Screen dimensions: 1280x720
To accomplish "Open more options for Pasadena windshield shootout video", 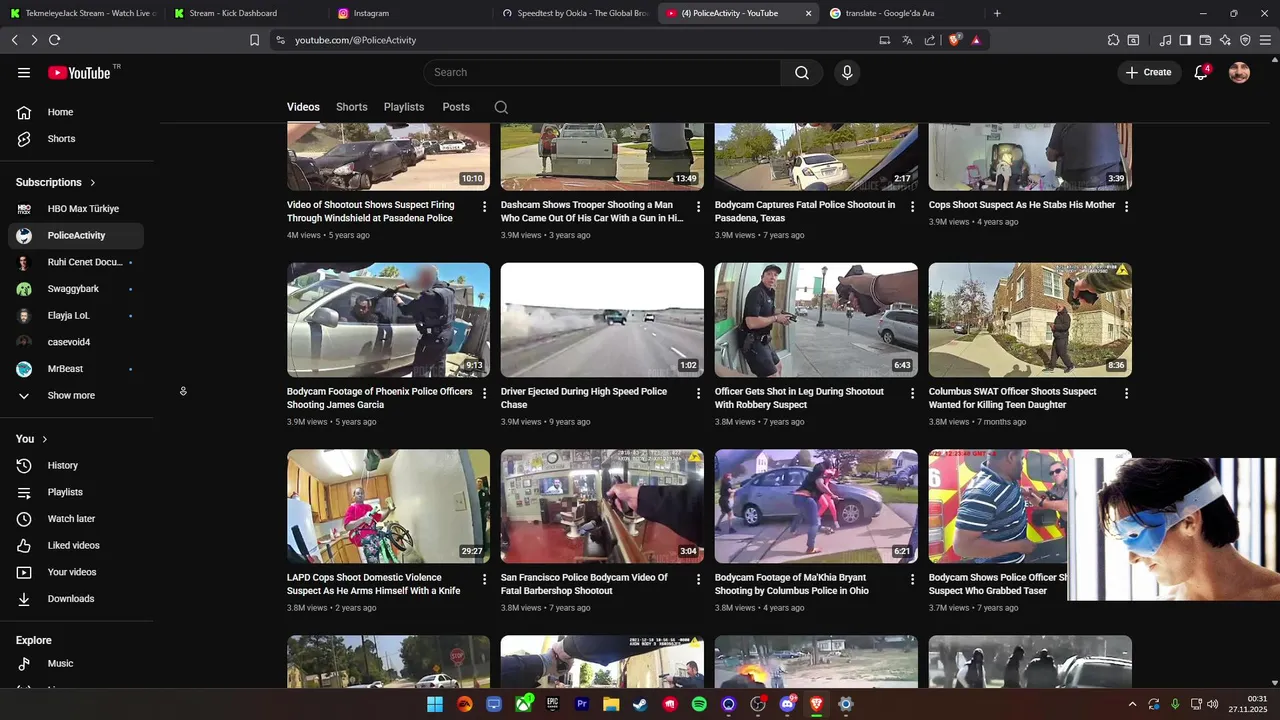I will [485, 207].
